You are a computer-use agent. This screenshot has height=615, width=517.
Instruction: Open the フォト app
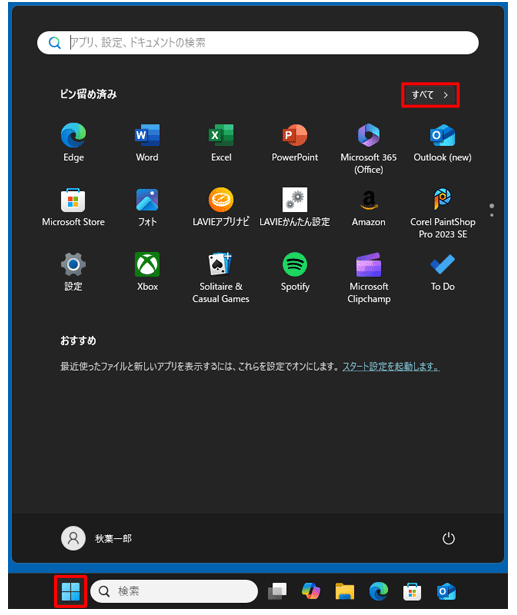tap(147, 207)
